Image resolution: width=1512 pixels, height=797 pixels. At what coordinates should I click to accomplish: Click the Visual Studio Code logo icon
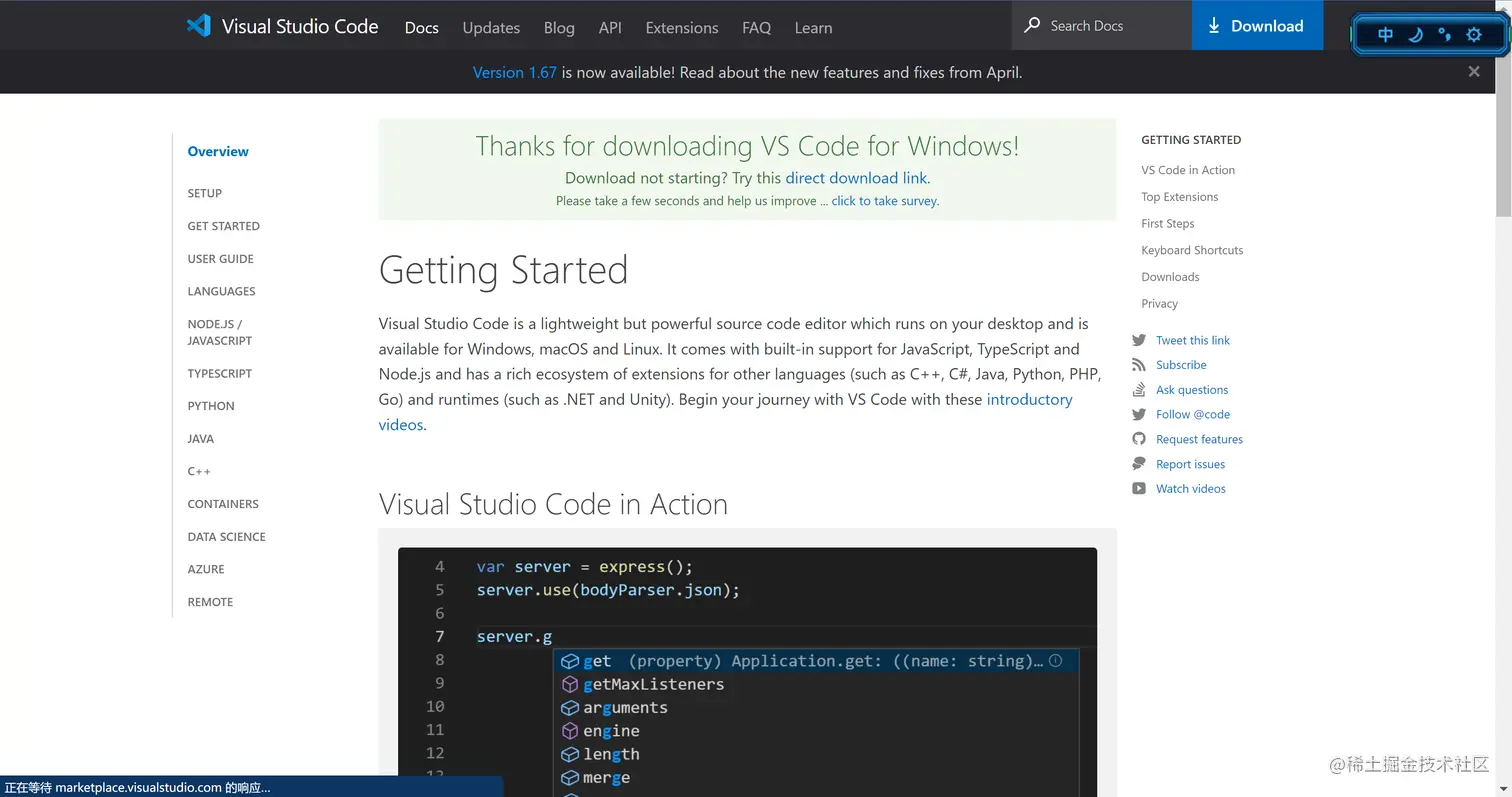pos(199,26)
